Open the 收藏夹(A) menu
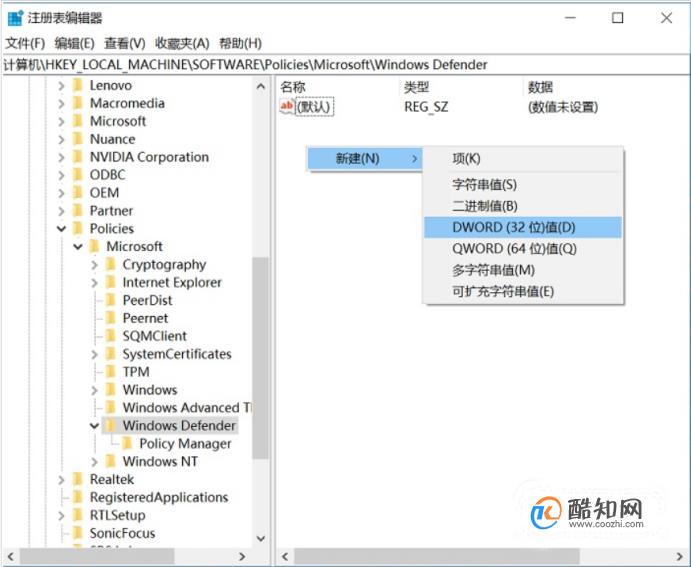 click(182, 43)
